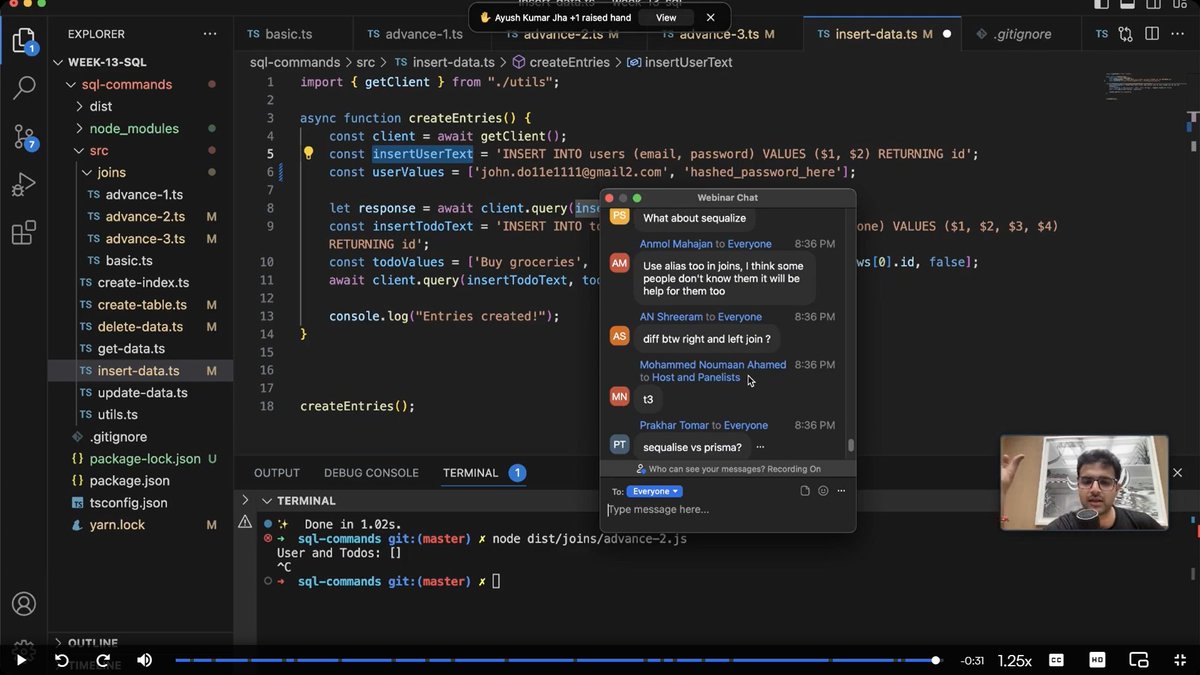This screenshot has height=675, width=1200.
Task: Exit fullscreen video mode
Action: click(1178, 660)
